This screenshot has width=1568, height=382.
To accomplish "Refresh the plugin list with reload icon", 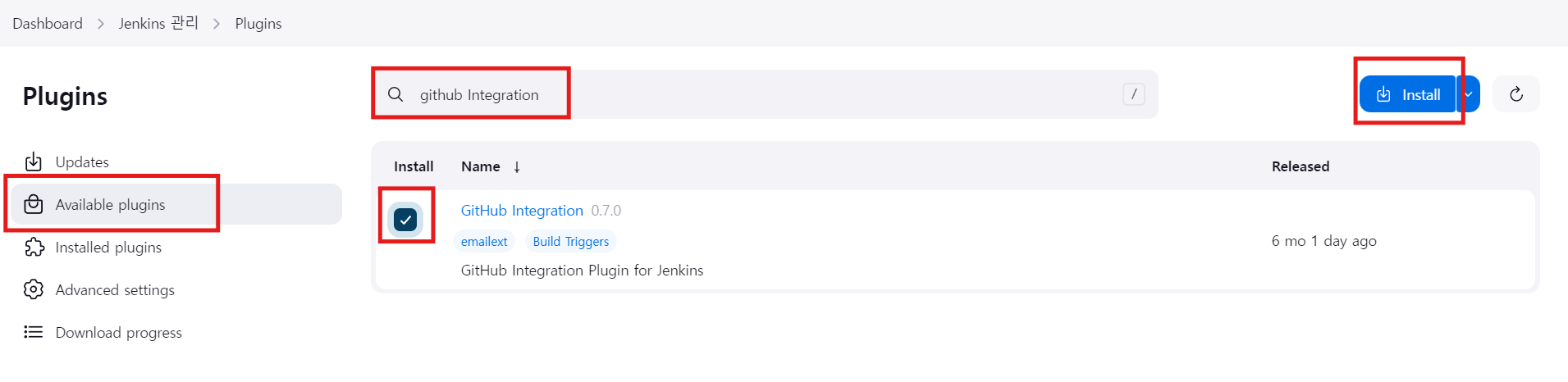I will click(1515, 94).
